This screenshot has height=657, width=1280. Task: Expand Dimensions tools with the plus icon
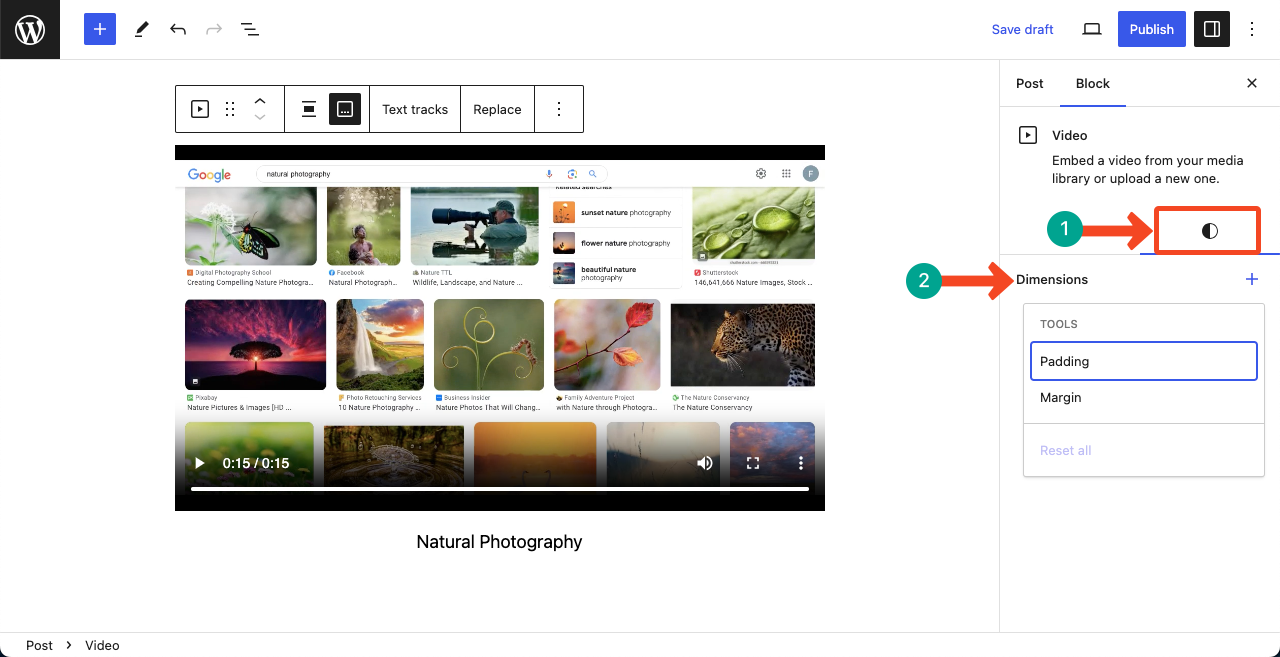(x=1251, y=279)
